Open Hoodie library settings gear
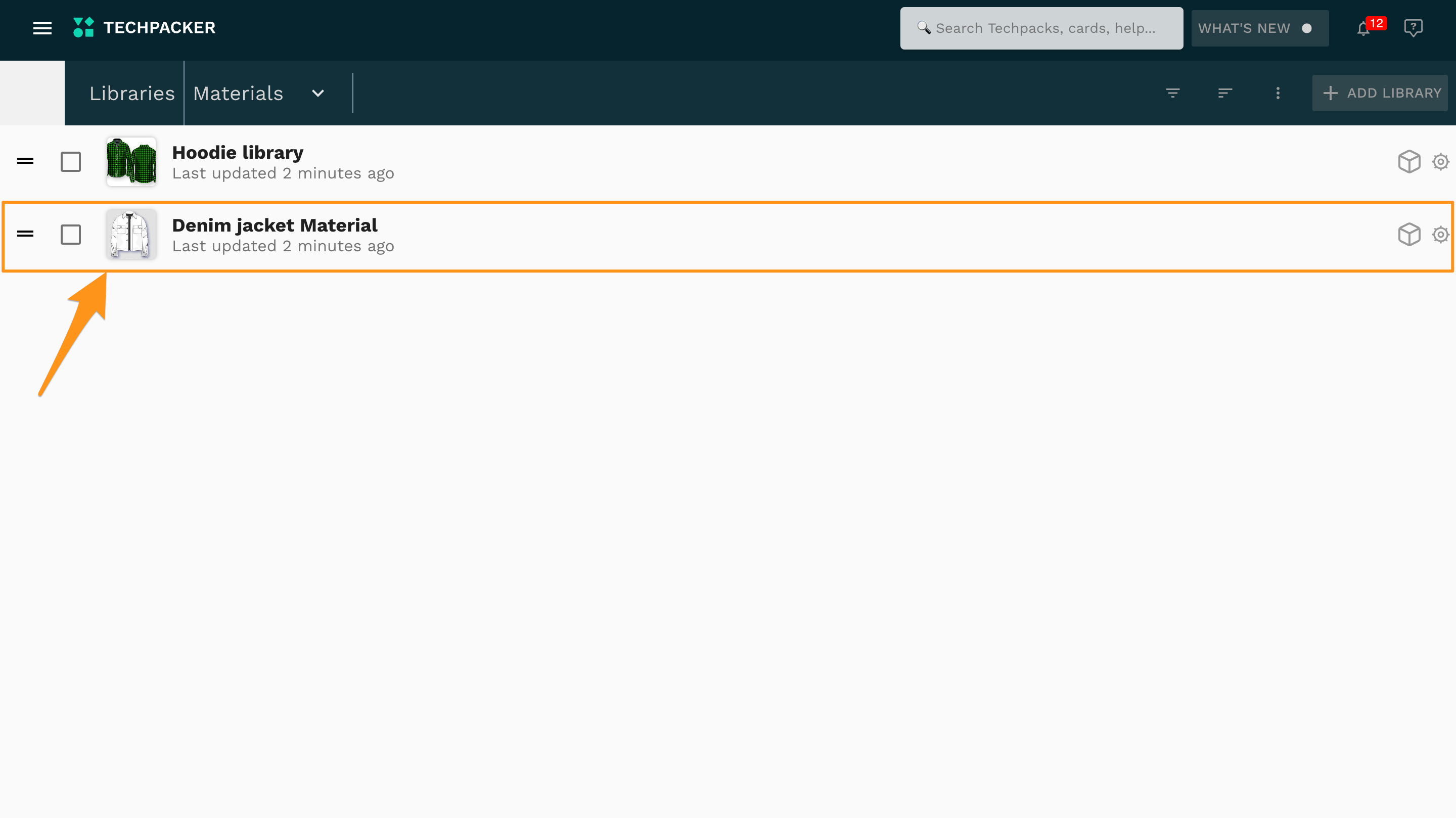 (x=1440, y=162)
